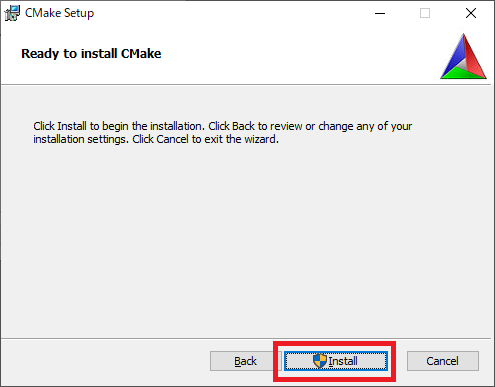Screen dimensions: 495x387
Task: Click the word "Cancel" in the instructions
Action: click(172, 139)
